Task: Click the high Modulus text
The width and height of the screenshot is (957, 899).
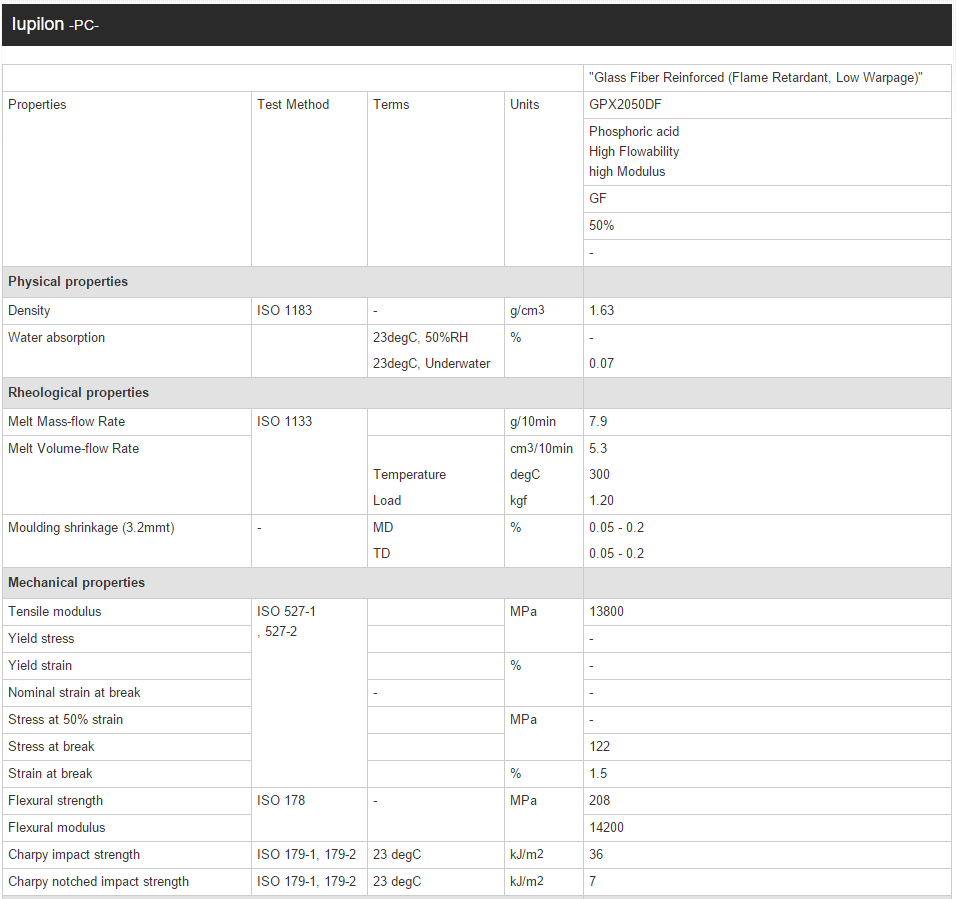Action: pos(627,171)
